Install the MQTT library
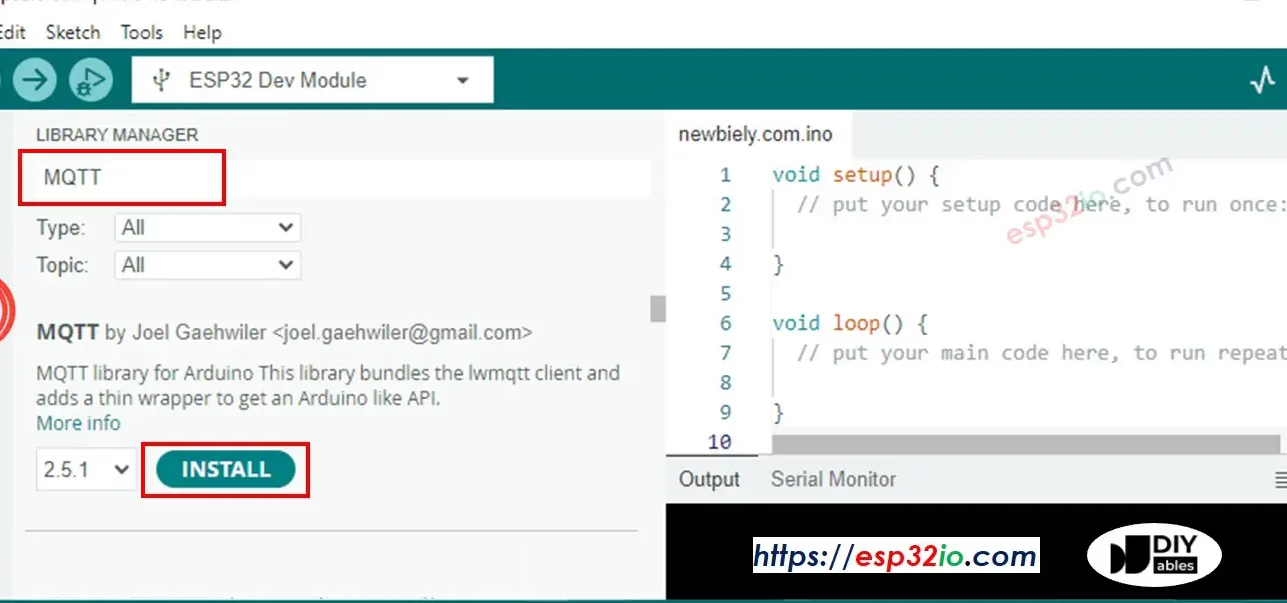Image resolution: width=1287 pixels, height=603 pixels. (226, 469)
